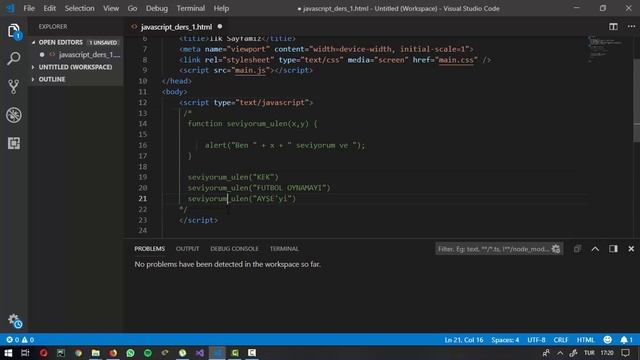
Task: Open the Extensions view
Action: point(13,143)
